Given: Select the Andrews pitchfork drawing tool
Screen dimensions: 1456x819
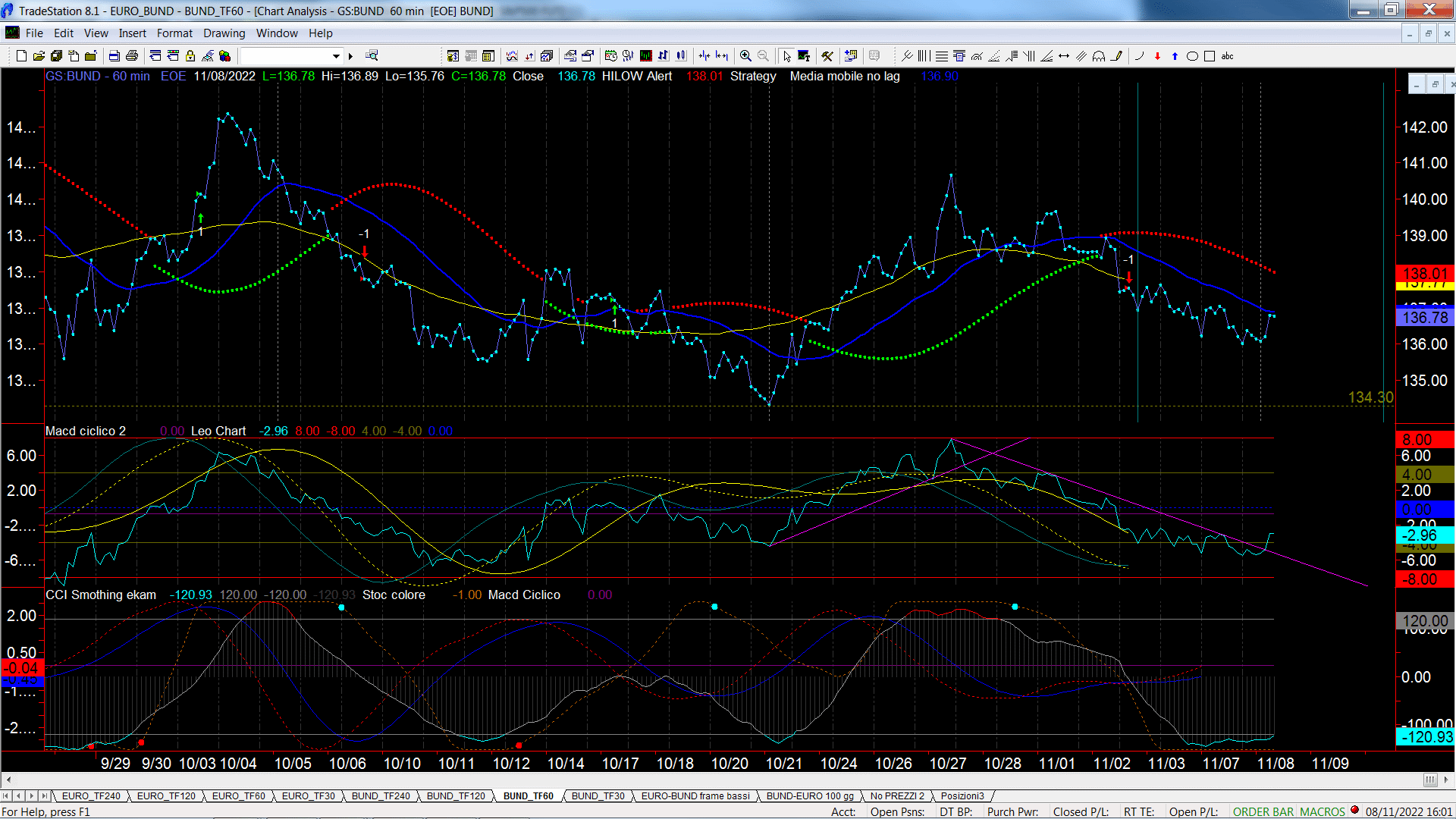Looking at the screenshot, I should (907, 55).
